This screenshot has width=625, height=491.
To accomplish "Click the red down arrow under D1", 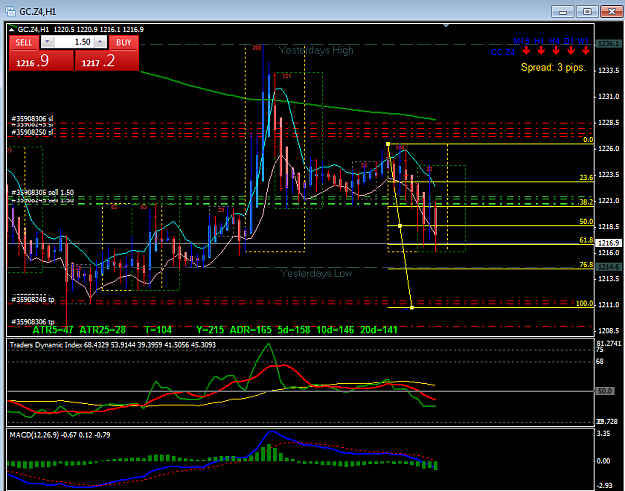I will click(570, 51).
